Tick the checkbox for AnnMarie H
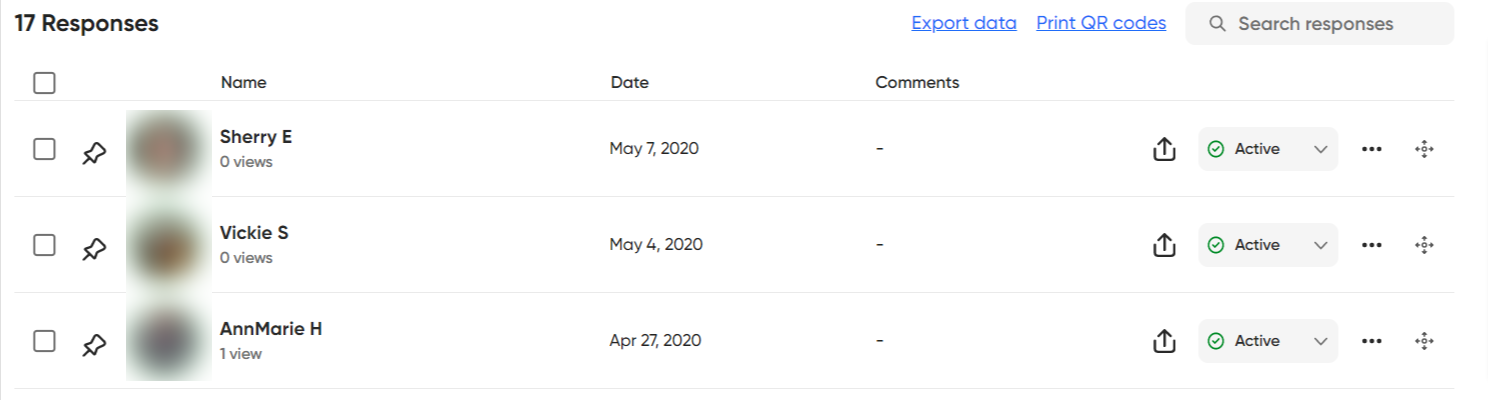This screenshot has width=1488, height=400. click(x=44, y=341)
